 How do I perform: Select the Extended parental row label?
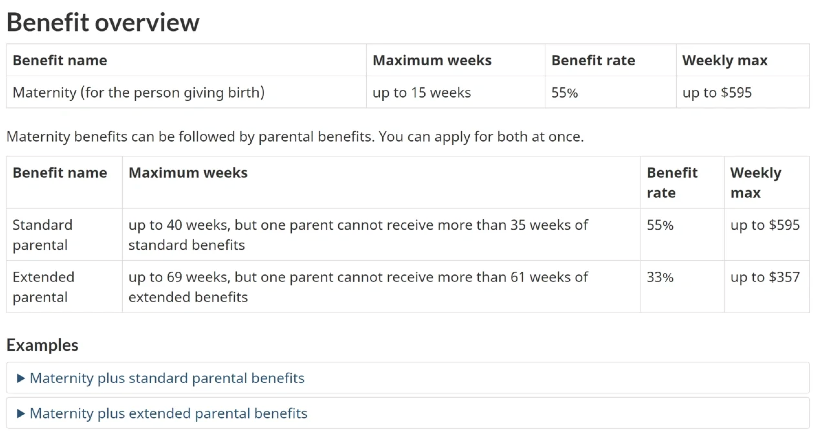point(43,287)
